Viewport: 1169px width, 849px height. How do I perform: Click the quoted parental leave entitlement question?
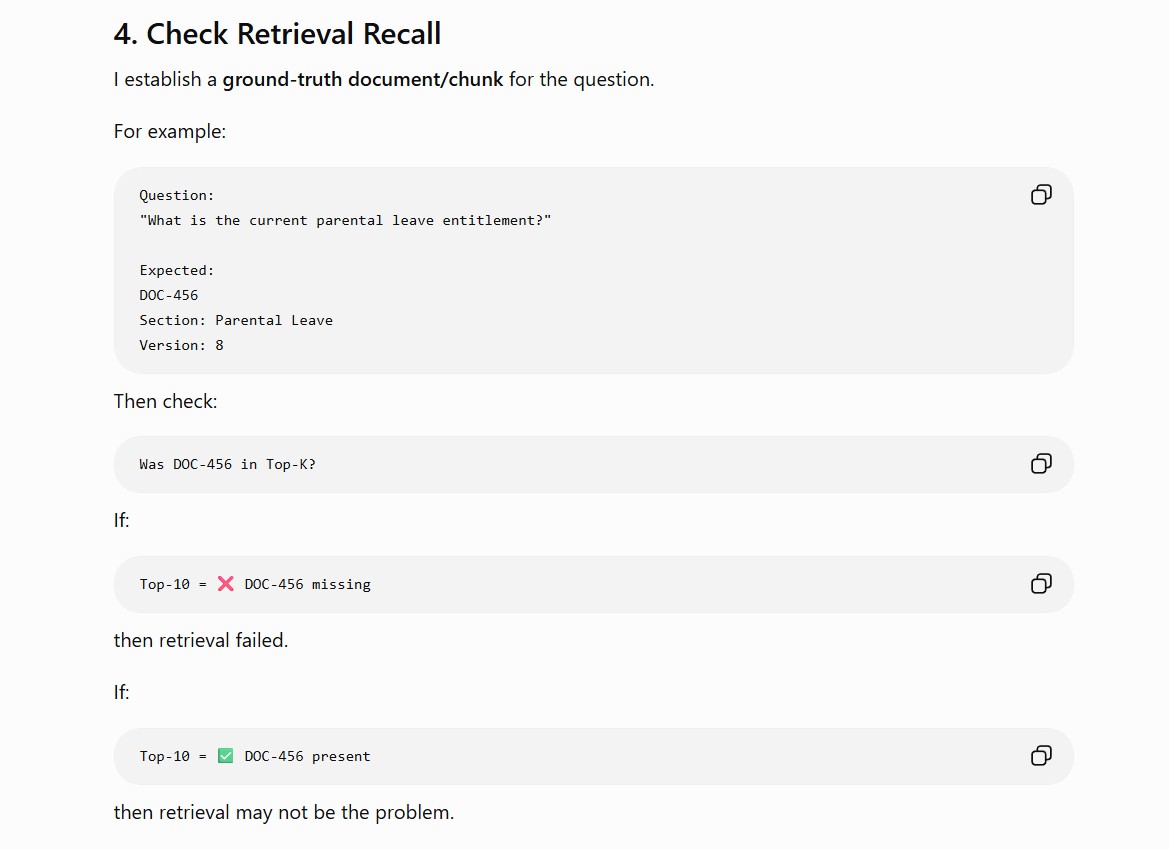tap(345, 221)
